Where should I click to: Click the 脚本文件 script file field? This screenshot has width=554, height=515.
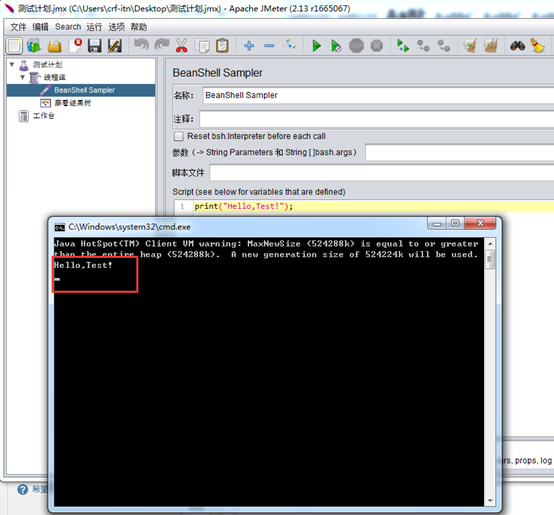[x=382, y=173]
